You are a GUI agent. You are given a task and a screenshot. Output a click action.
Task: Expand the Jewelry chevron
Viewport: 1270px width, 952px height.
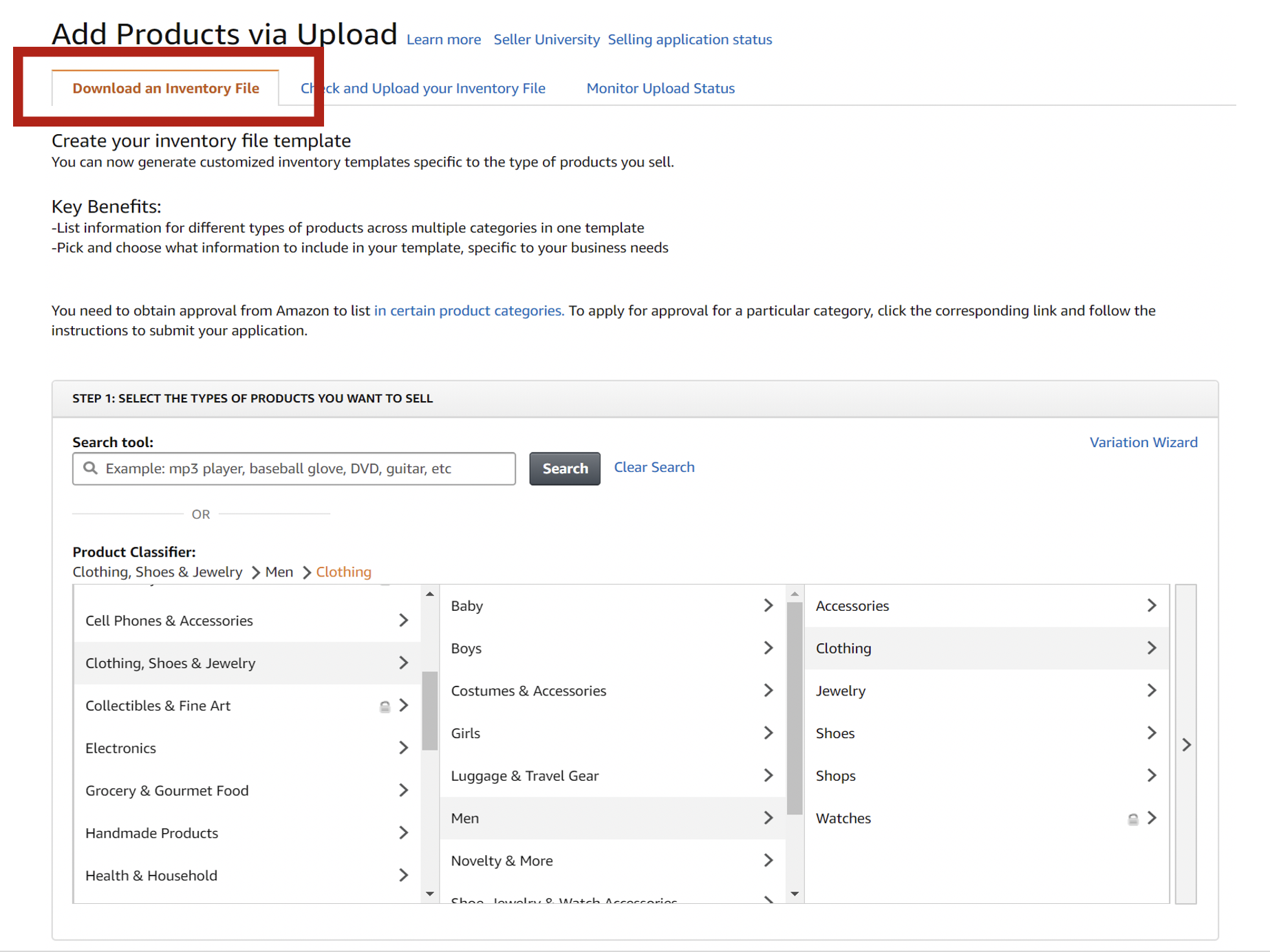1152,691
